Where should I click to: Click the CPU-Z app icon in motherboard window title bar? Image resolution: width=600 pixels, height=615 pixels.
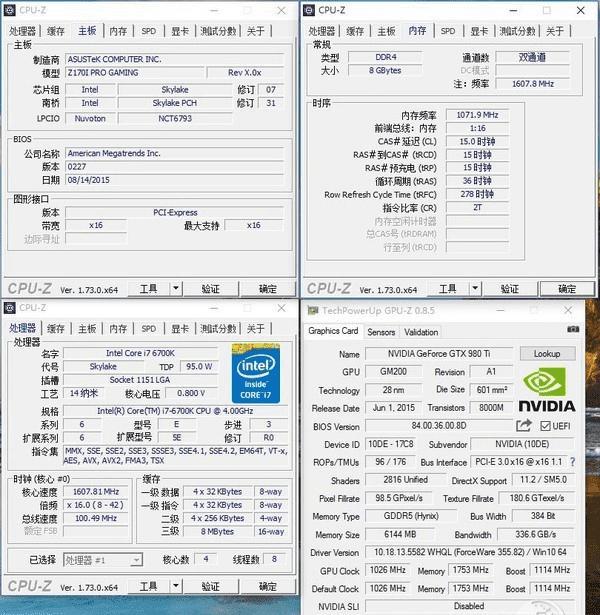coord(9,10)
